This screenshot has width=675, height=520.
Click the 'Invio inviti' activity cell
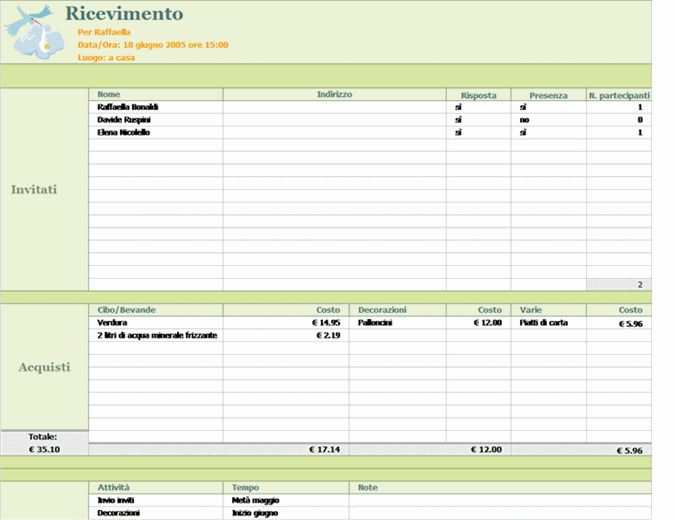[116, 500]
